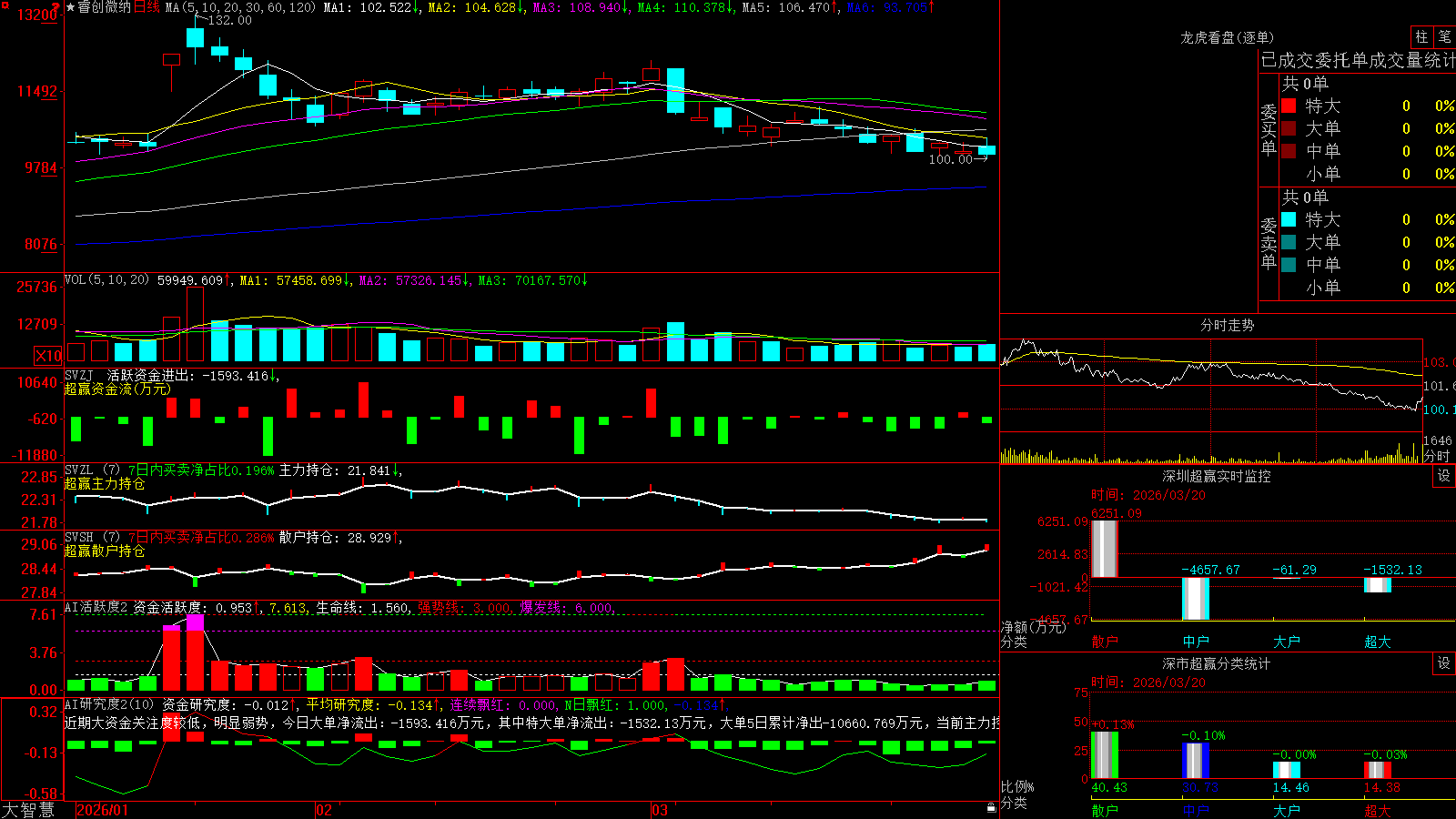Click the 散户 bar valued 6251.09

click(x=1105, y=549)
